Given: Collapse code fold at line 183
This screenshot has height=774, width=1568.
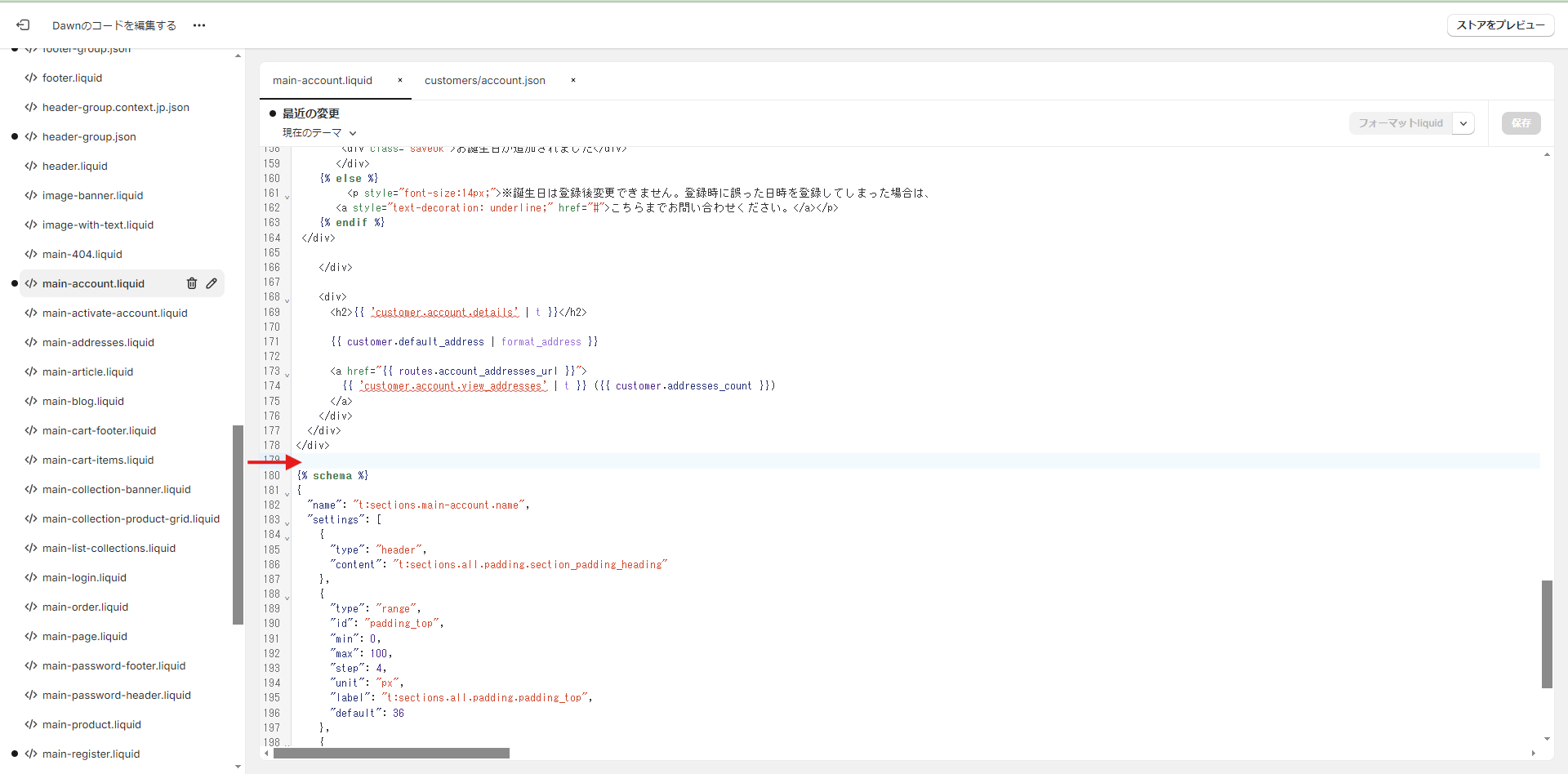Looking at the screenshot, I should 287,523.
